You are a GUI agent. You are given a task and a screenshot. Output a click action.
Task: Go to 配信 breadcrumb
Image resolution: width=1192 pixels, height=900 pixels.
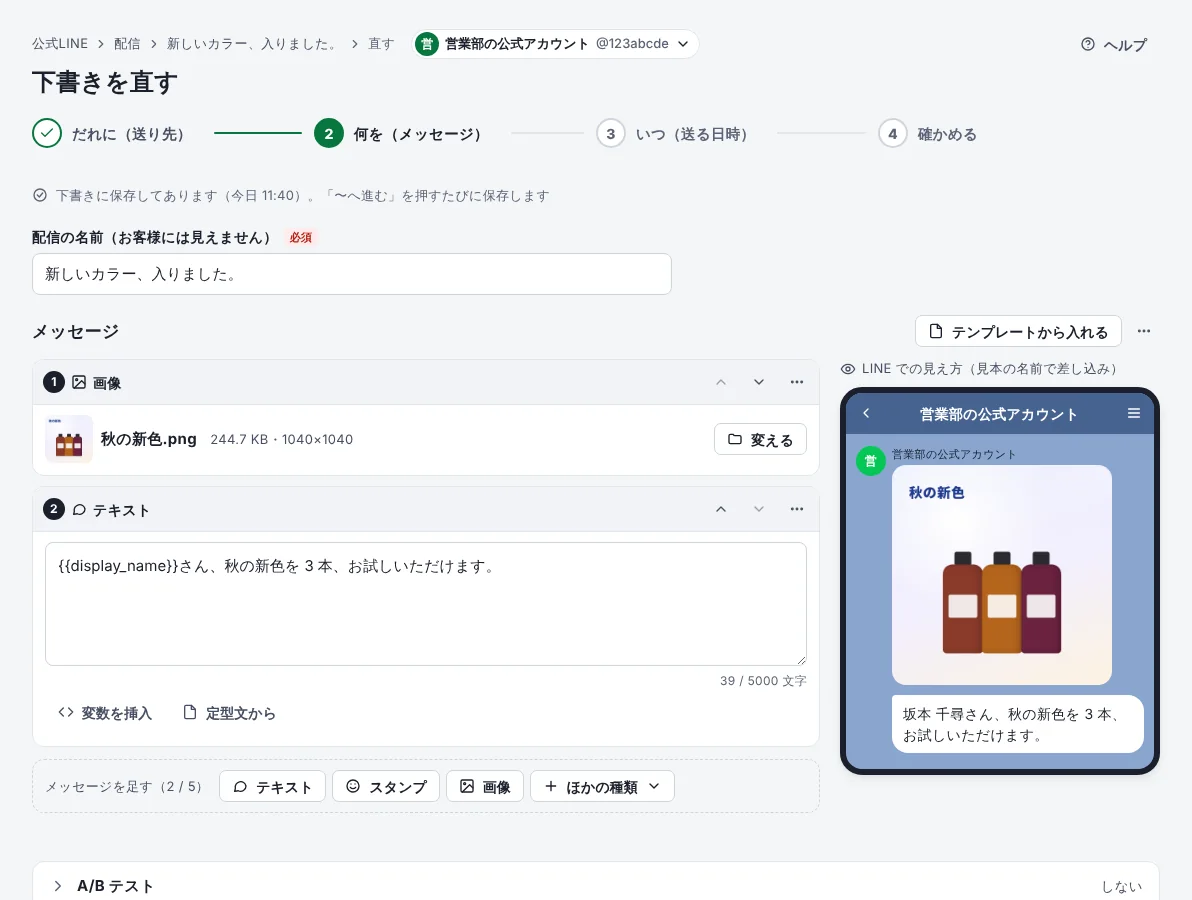(127, 44)
